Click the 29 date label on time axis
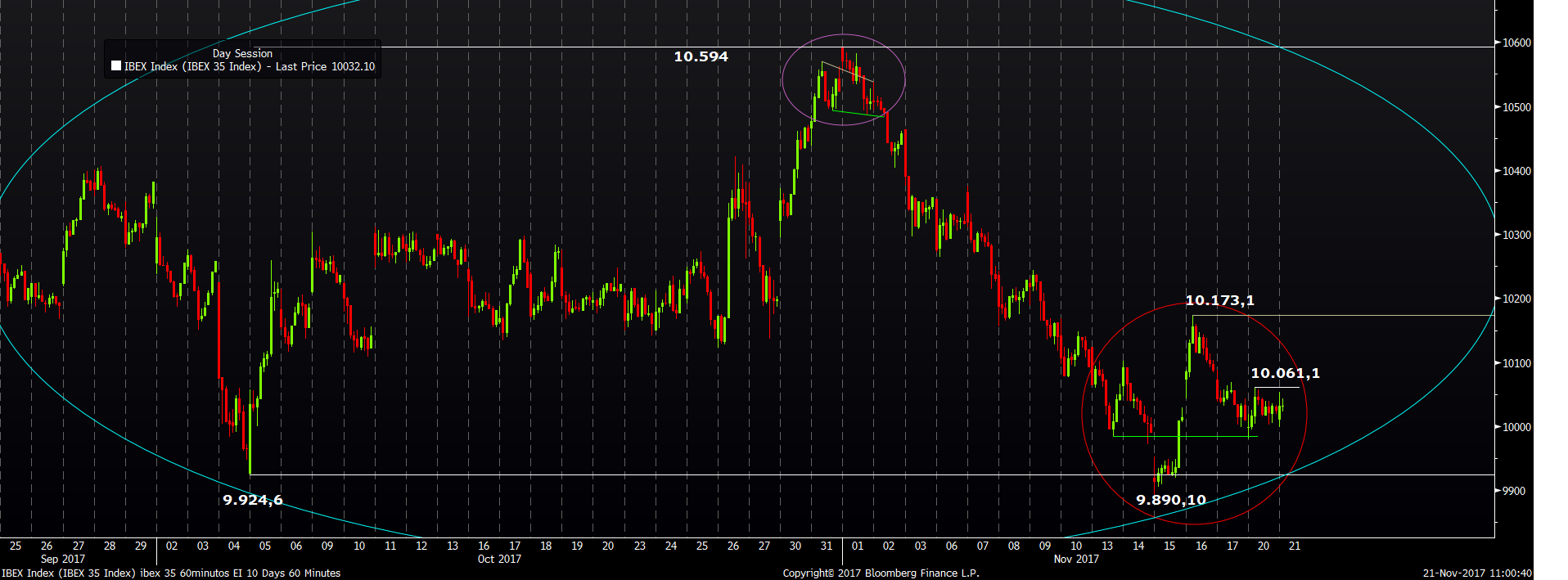This screenshot has width=1568, height=580. (141, 546)
